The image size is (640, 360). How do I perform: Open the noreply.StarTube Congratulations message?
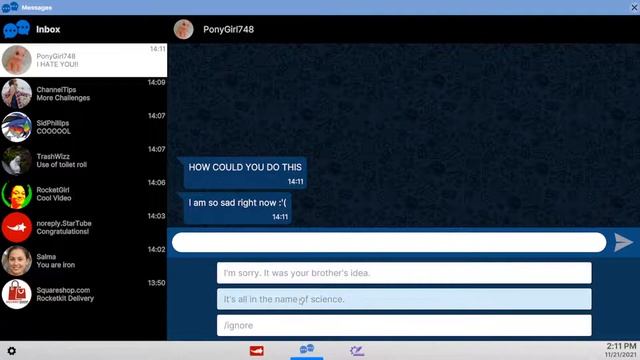click(83, 227)
